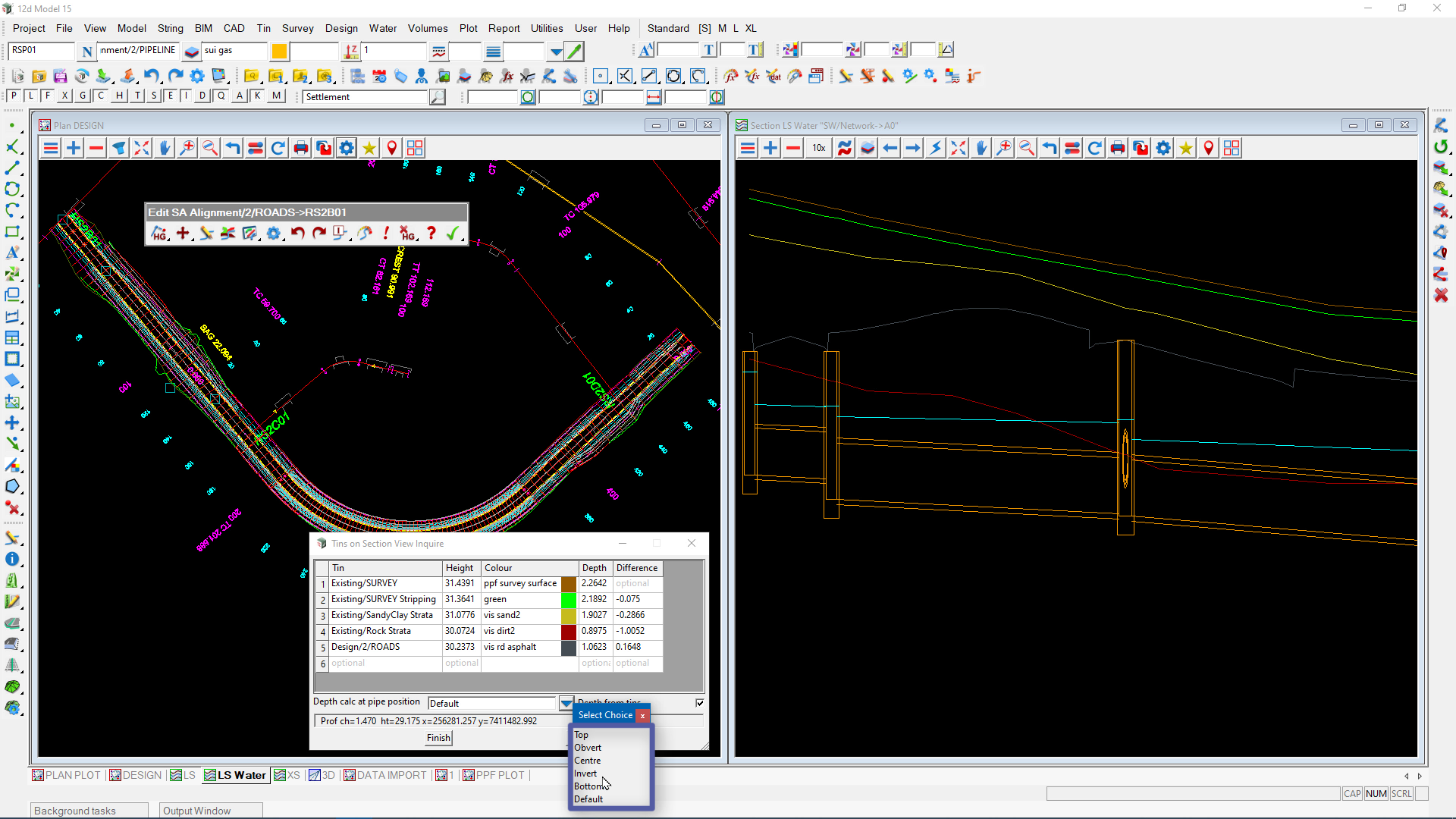The image size is (1456, 819).
Task: Switch to the XS view tab
Action: (287, 775)
